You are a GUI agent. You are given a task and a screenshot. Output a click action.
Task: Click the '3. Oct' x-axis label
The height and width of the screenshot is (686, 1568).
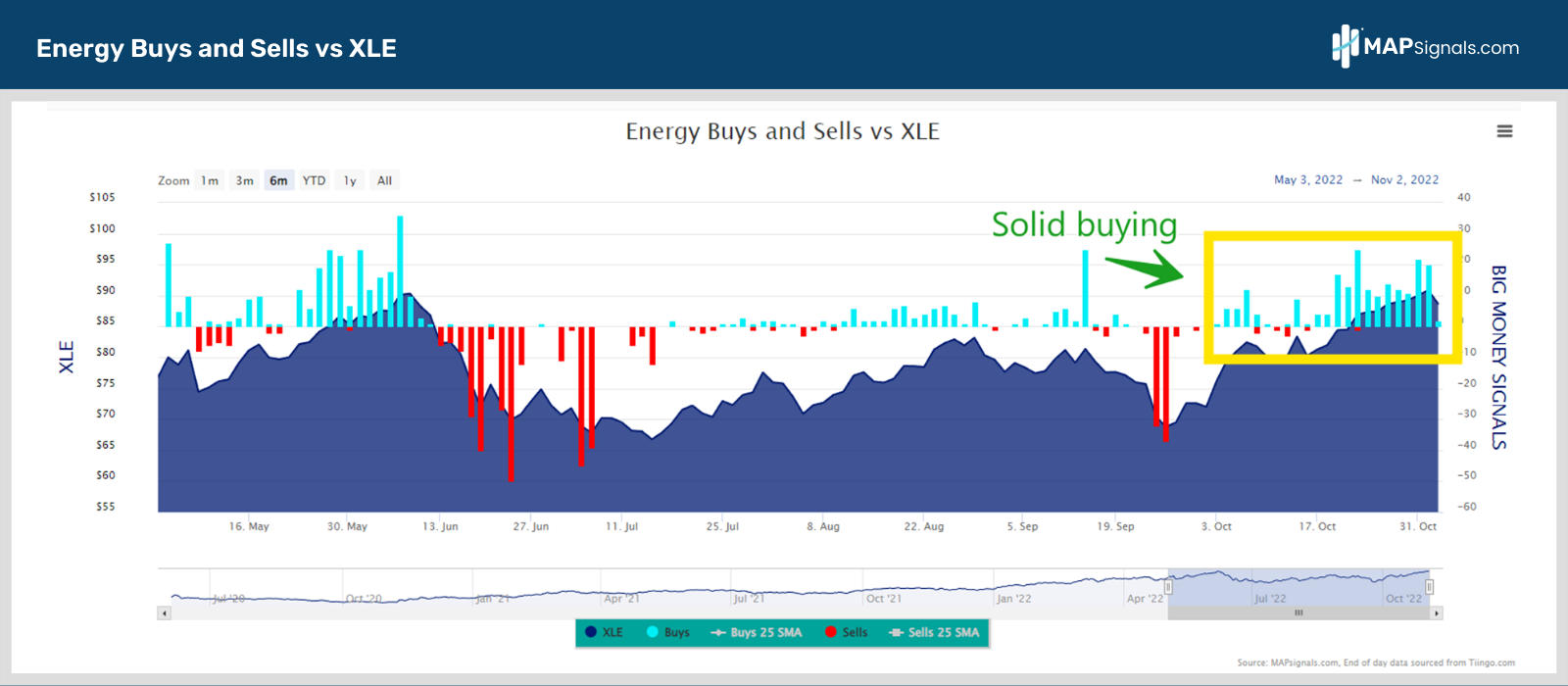point(1216,526)
